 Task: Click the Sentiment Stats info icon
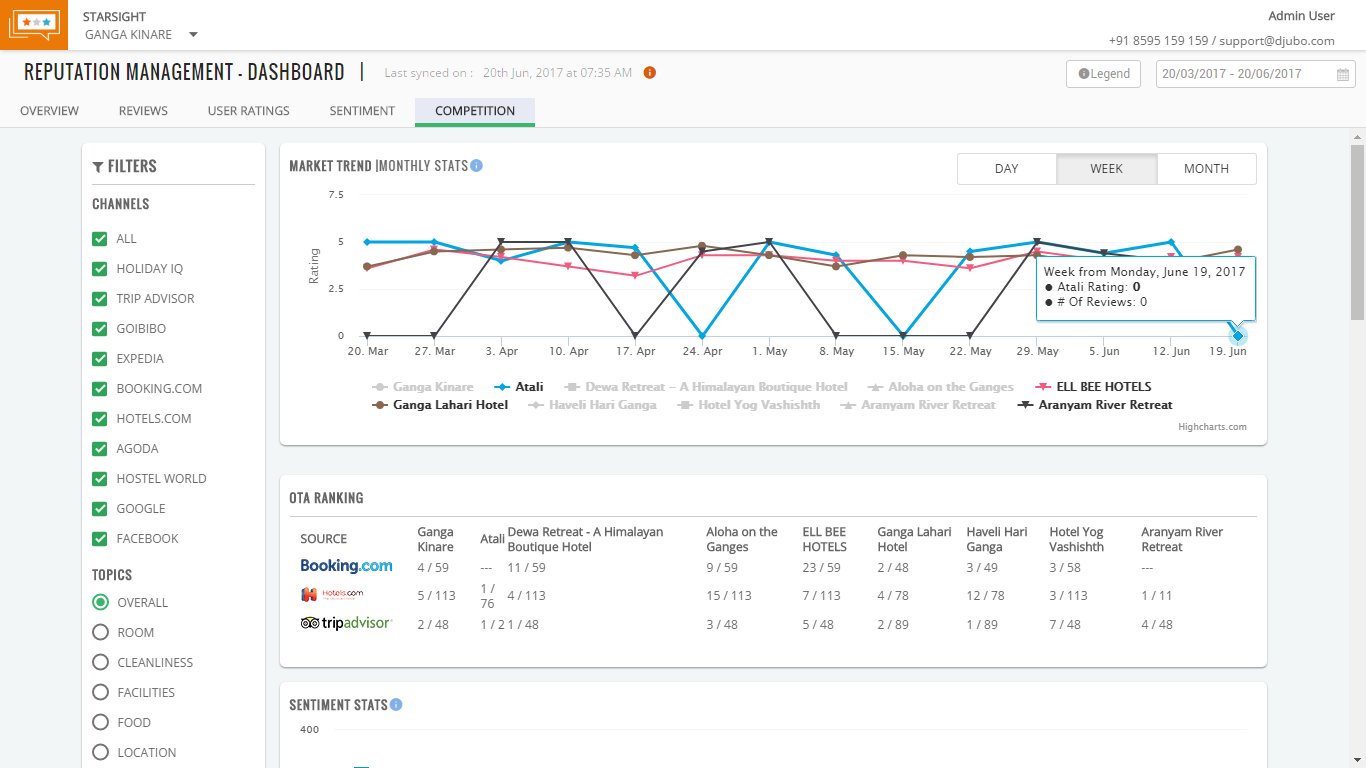(396, 705)
